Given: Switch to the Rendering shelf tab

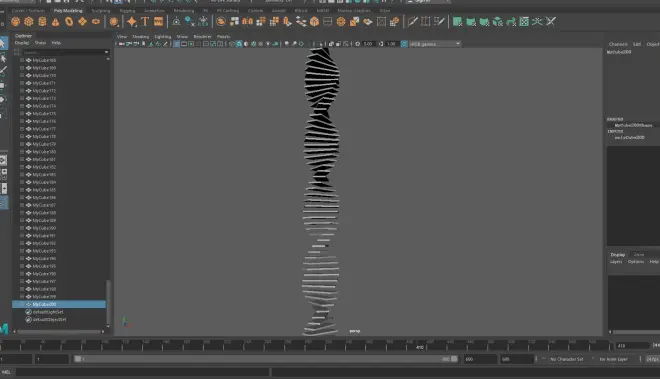Looking at the screenshot, I should pyautogui.click(x=184, y=11).
